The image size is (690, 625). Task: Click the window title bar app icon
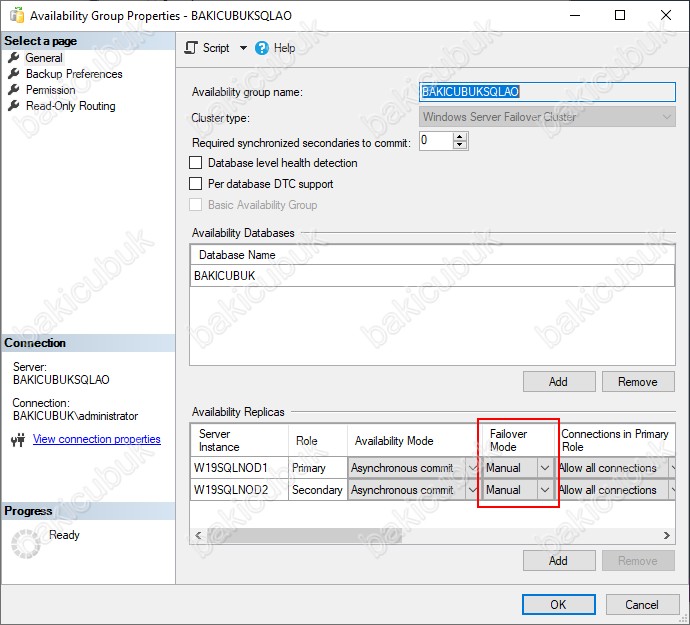(x=16, y=15)
